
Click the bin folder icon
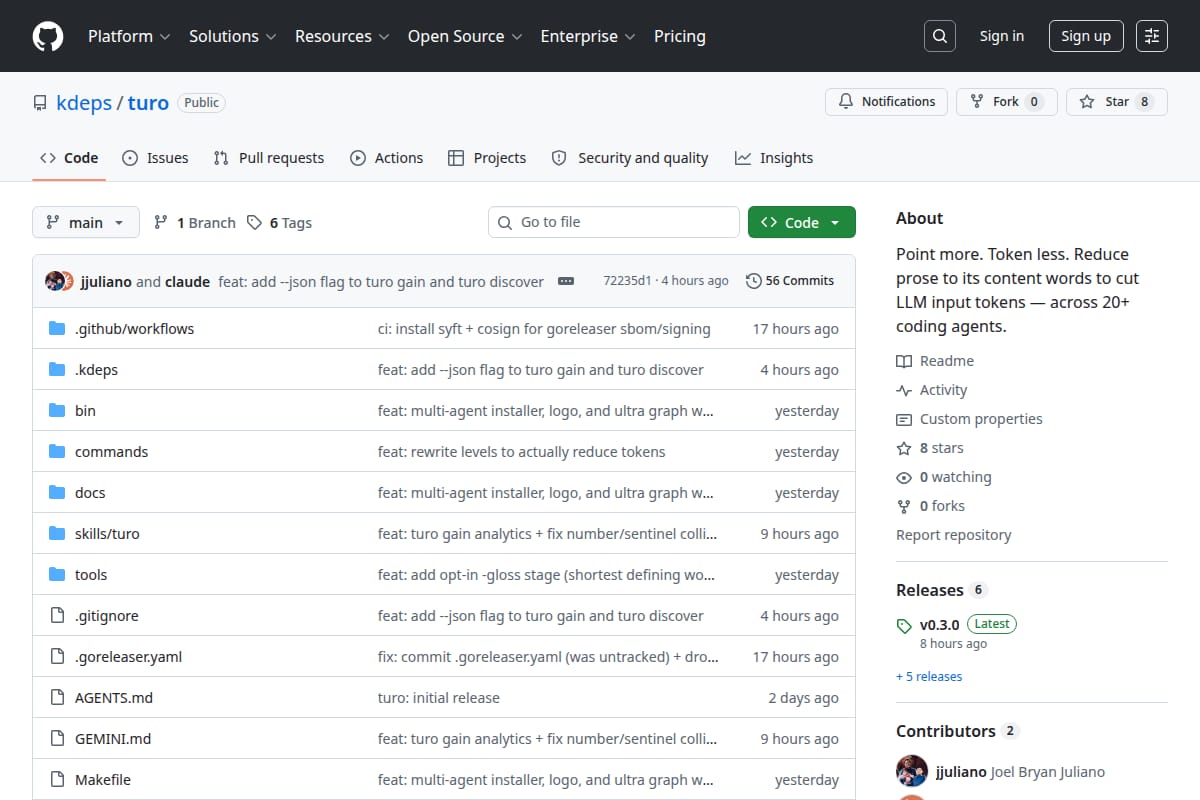point(57,410)
